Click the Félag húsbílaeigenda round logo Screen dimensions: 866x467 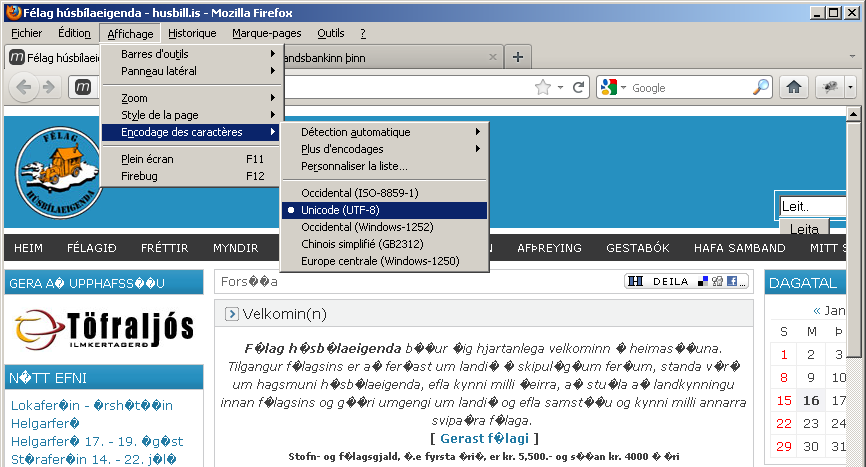pos(59,172)
